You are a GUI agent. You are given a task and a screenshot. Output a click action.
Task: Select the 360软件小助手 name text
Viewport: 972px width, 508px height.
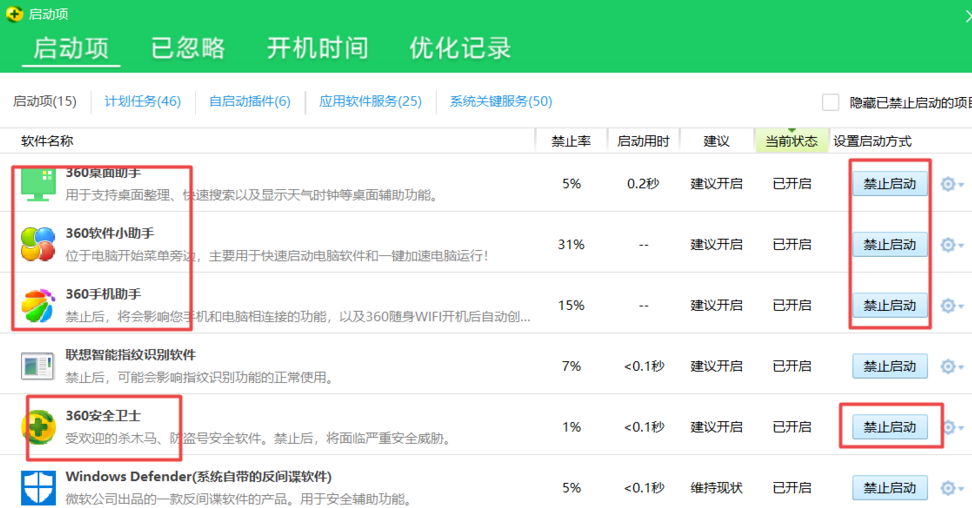point(110,233)
